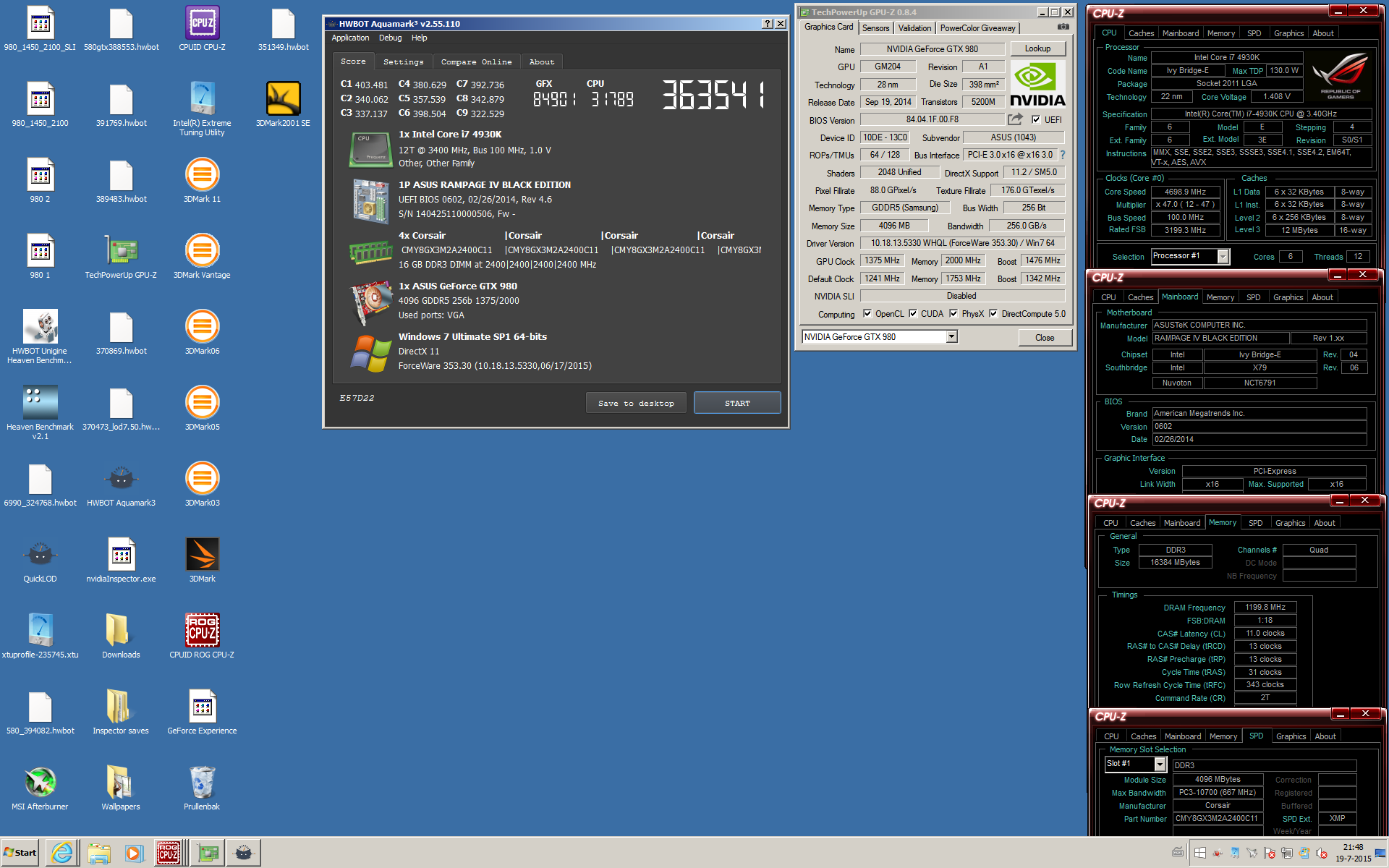
Task: Toggle OpenCL computing checkbox
Action: (867, 313)
